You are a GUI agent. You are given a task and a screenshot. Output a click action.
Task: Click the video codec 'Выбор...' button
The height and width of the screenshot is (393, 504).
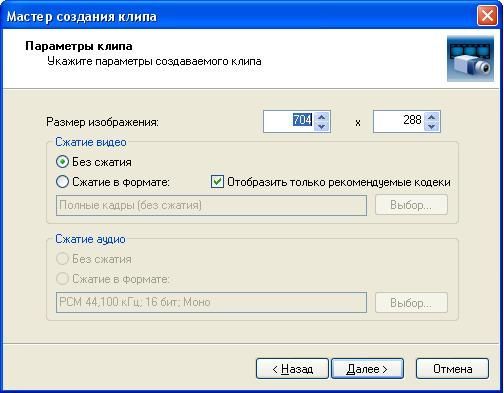click(411, 205)
